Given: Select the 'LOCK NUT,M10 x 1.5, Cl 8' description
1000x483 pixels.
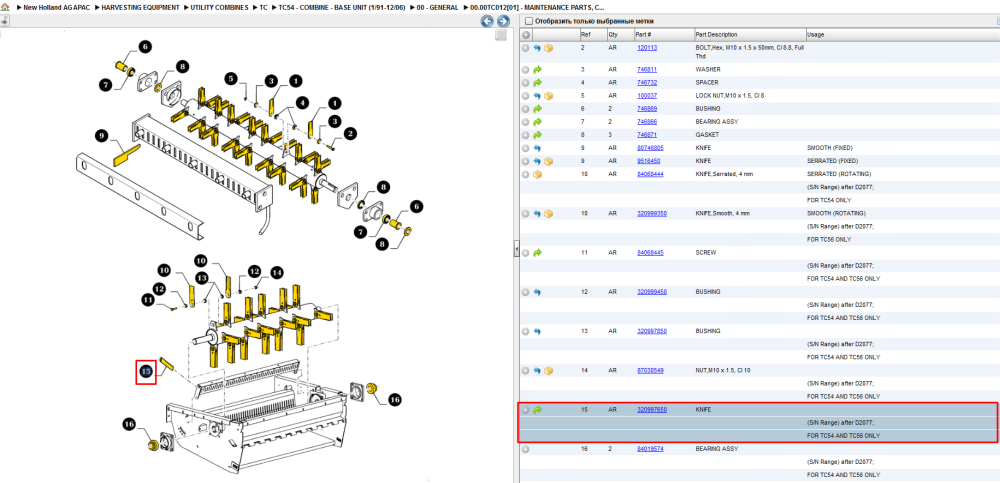Looking at the screenshot, I should (x=730, y=96).
